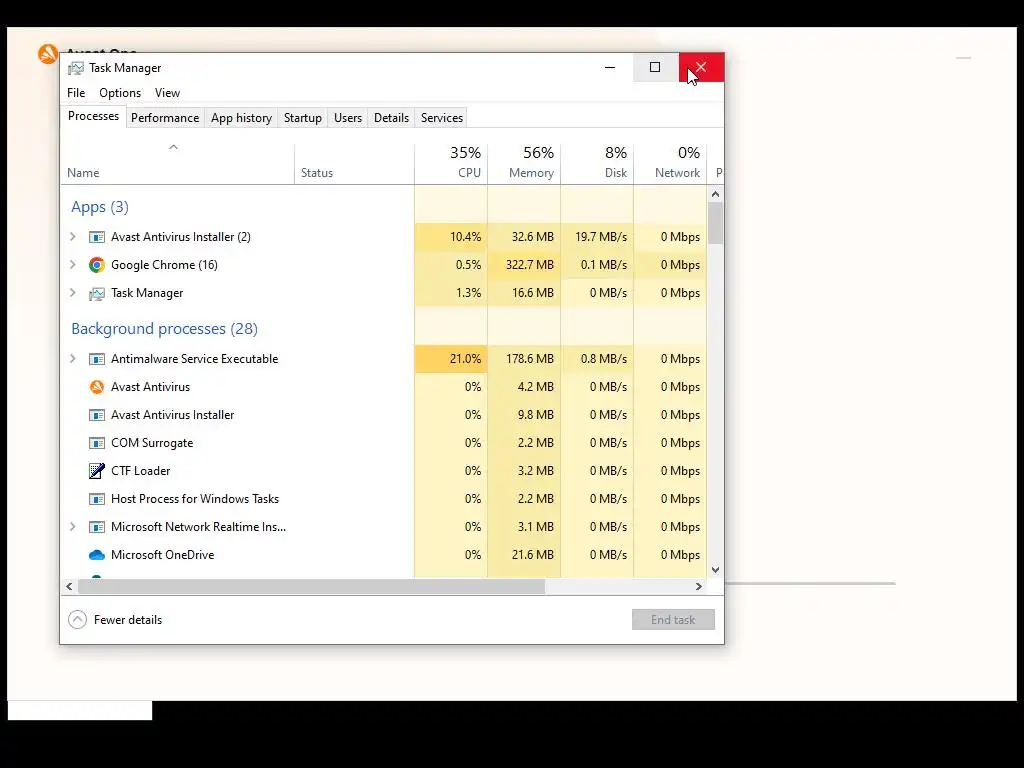
Task: Click the orange Avast Antivirus process icon
Action: (97, 387)
